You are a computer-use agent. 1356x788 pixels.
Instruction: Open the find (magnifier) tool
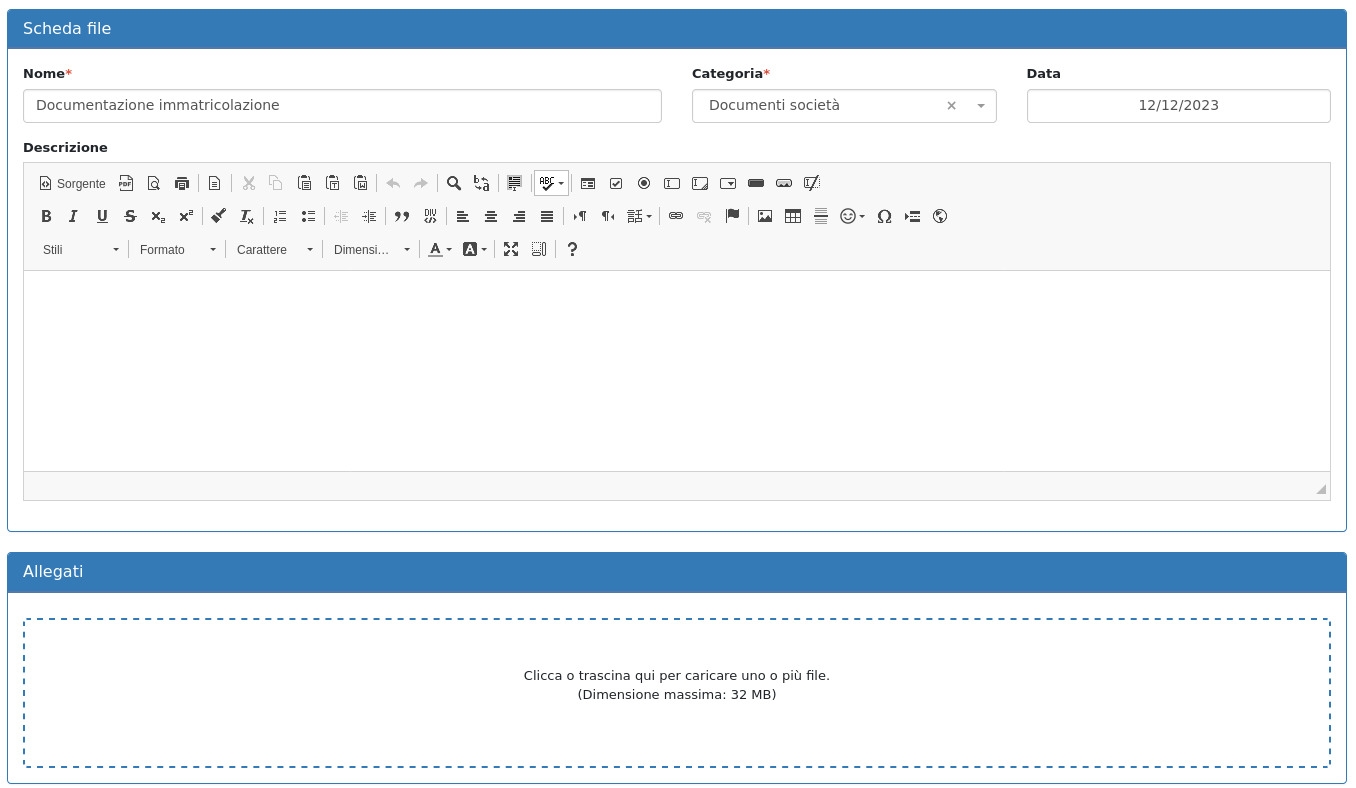[454, 183]
